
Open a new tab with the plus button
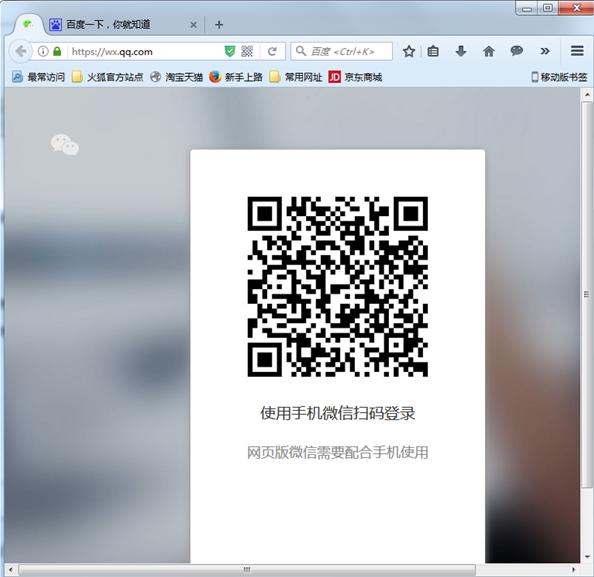coord(219,25)
